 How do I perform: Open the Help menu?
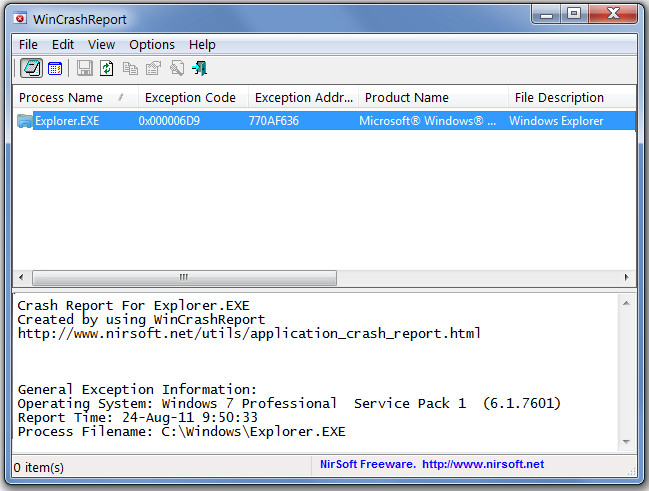202,44
